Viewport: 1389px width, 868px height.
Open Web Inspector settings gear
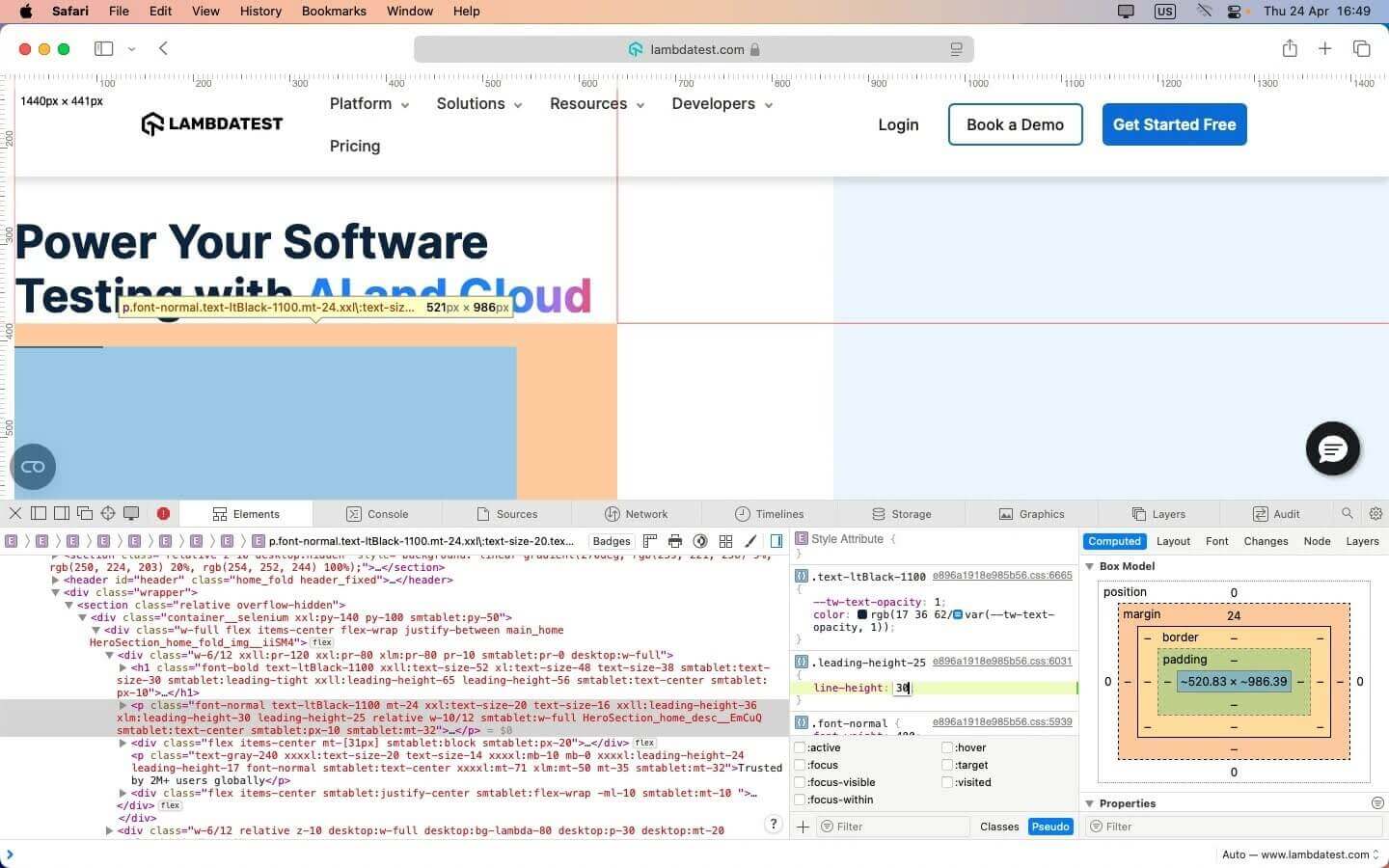[1375, 514]
